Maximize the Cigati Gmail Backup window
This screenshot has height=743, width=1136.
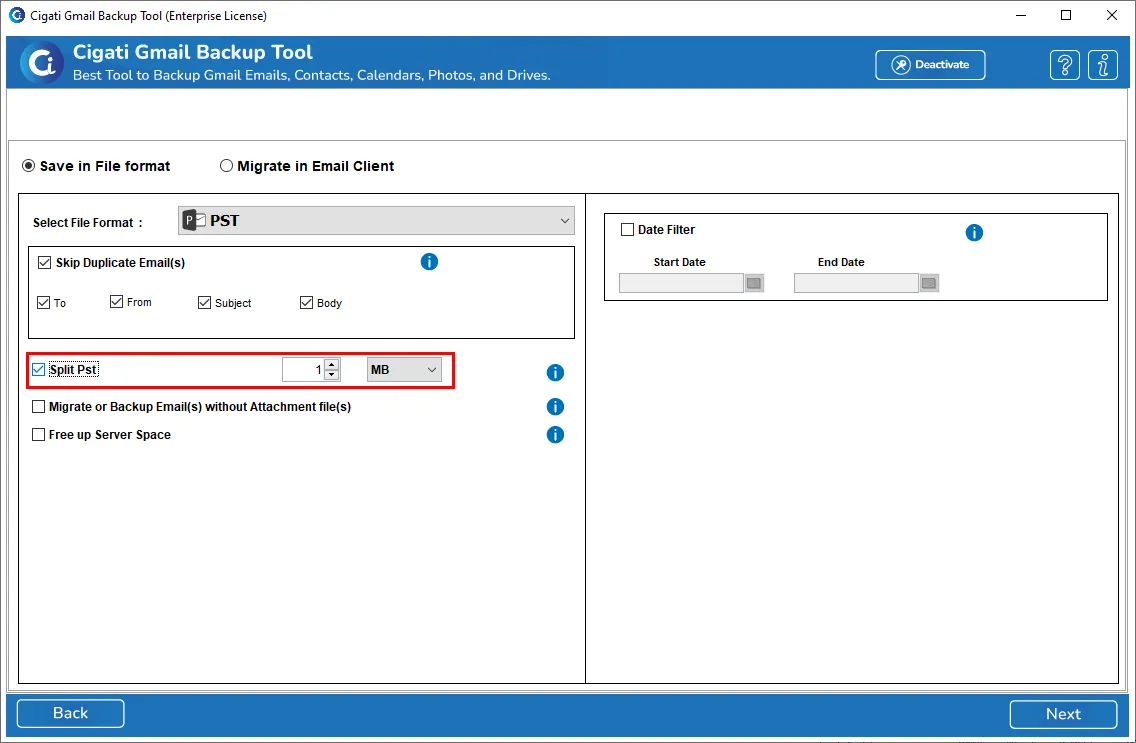1066,15
